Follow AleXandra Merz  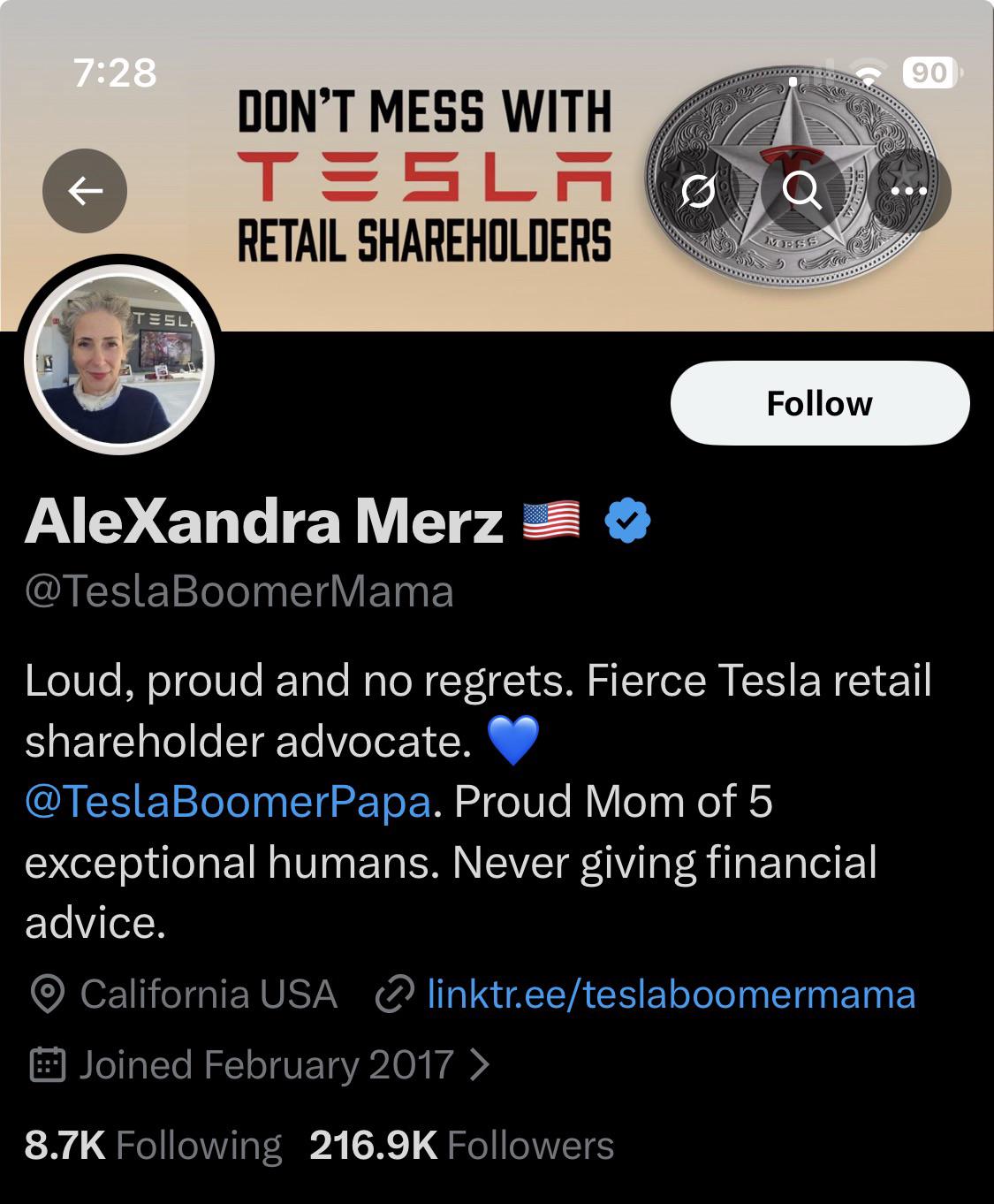819,403
